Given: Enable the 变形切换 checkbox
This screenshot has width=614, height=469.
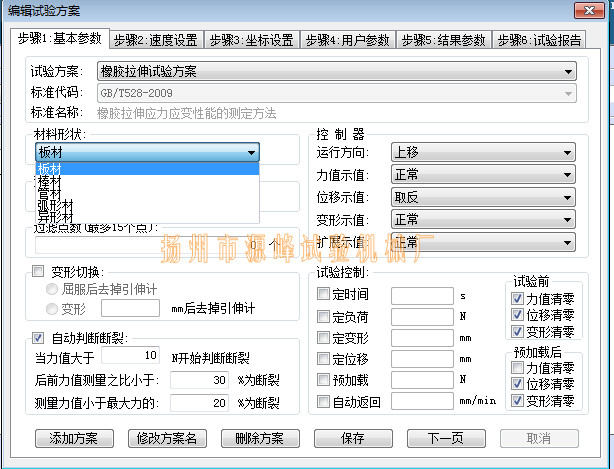Looking at the screenshot, I should [39, 271].
